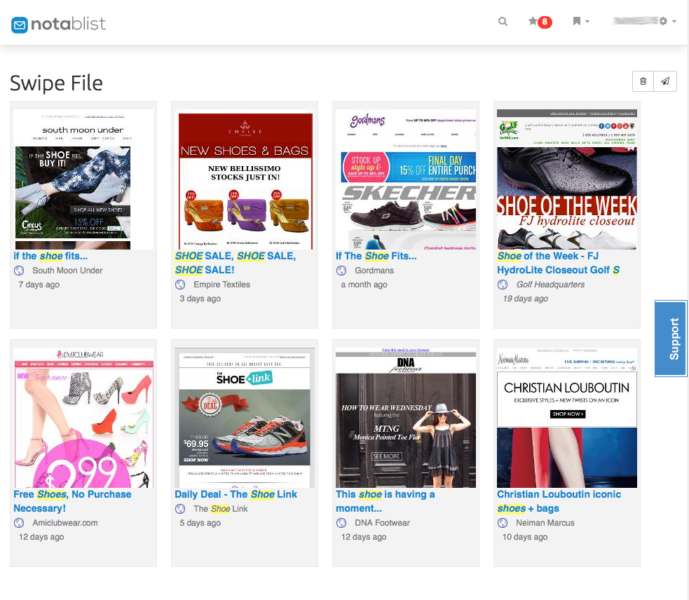Open Empire New Shoes & Bags thumbnail
This screenshot has width=689, height=600.
tap(244, 179)
